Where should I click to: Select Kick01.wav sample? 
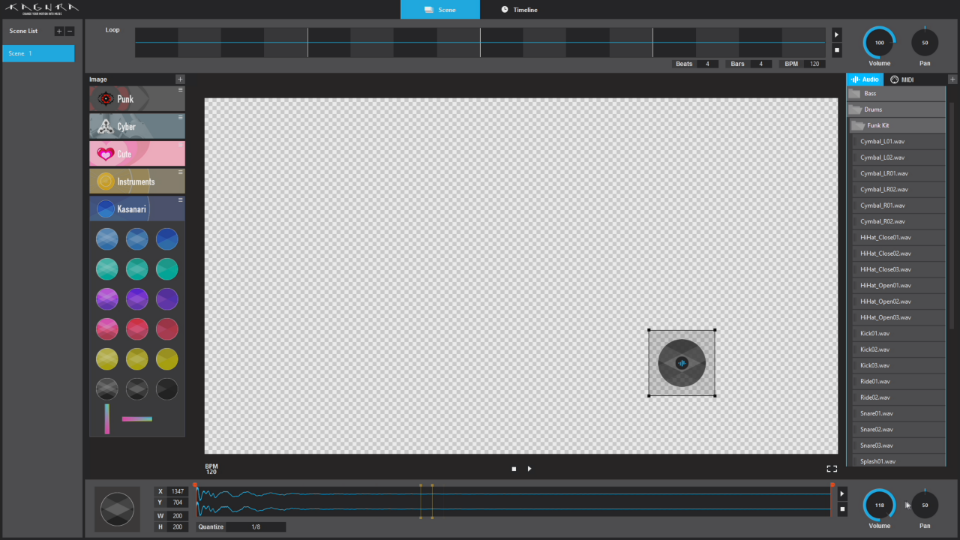[899, 334]
